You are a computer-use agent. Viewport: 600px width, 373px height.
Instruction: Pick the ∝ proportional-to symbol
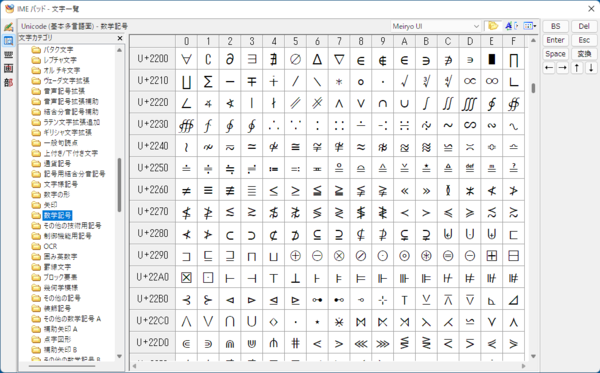(470, 81)
